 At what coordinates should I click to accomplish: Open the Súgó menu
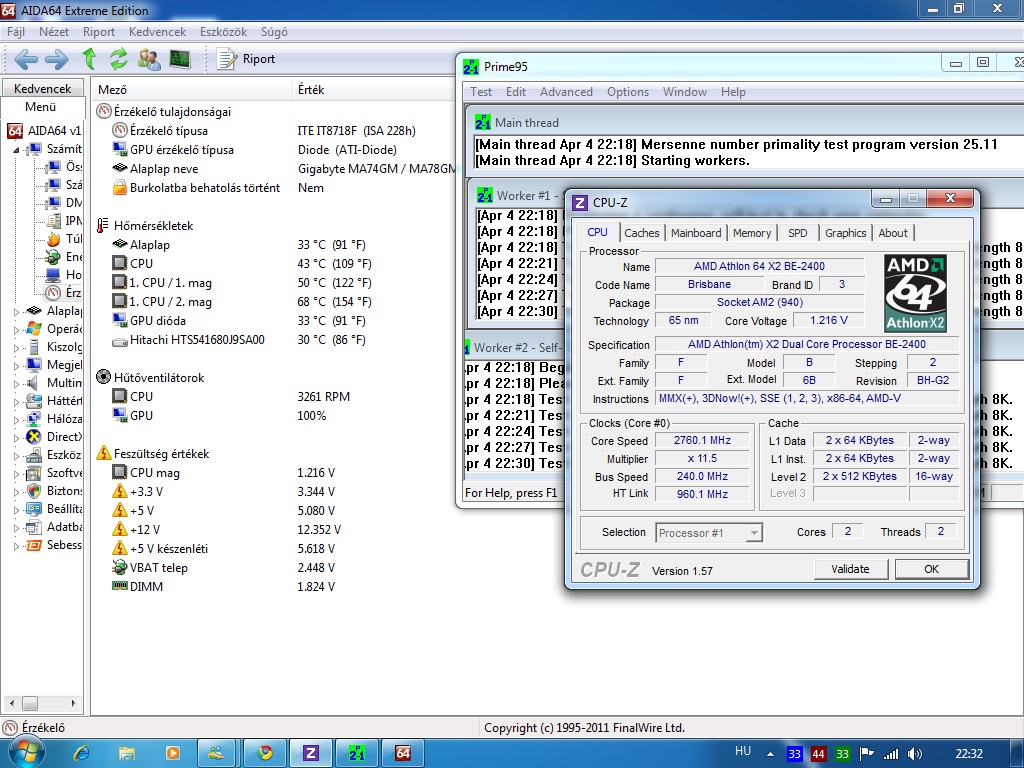click(x=274, y=32)
